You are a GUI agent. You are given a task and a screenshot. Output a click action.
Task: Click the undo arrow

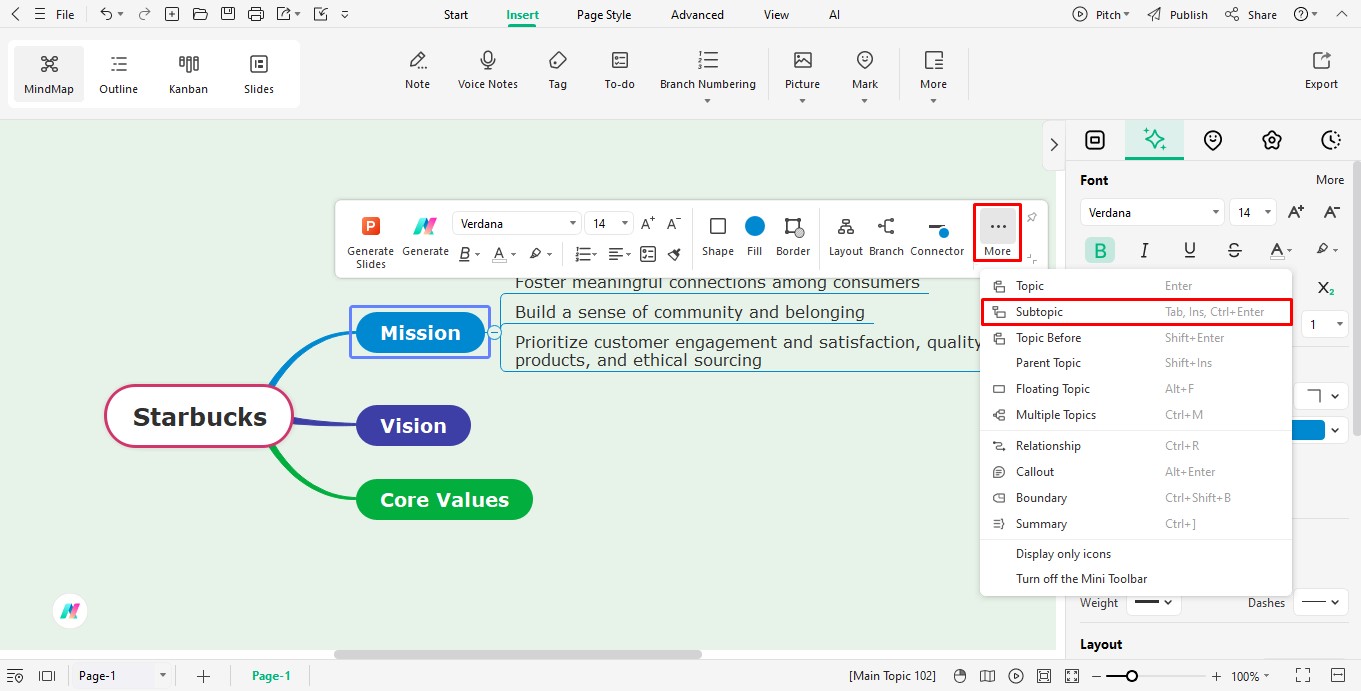[x=106, y=14]
